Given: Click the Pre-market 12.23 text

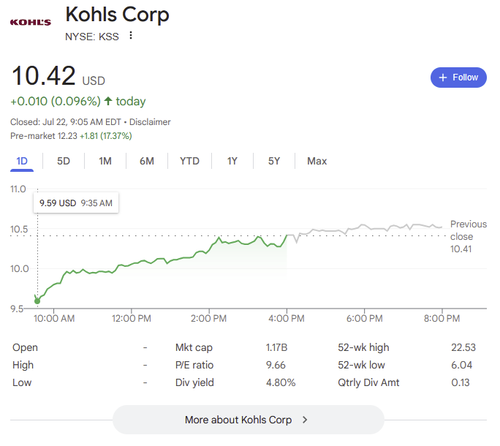Looking at the screenshot, I should pos(44,136).
